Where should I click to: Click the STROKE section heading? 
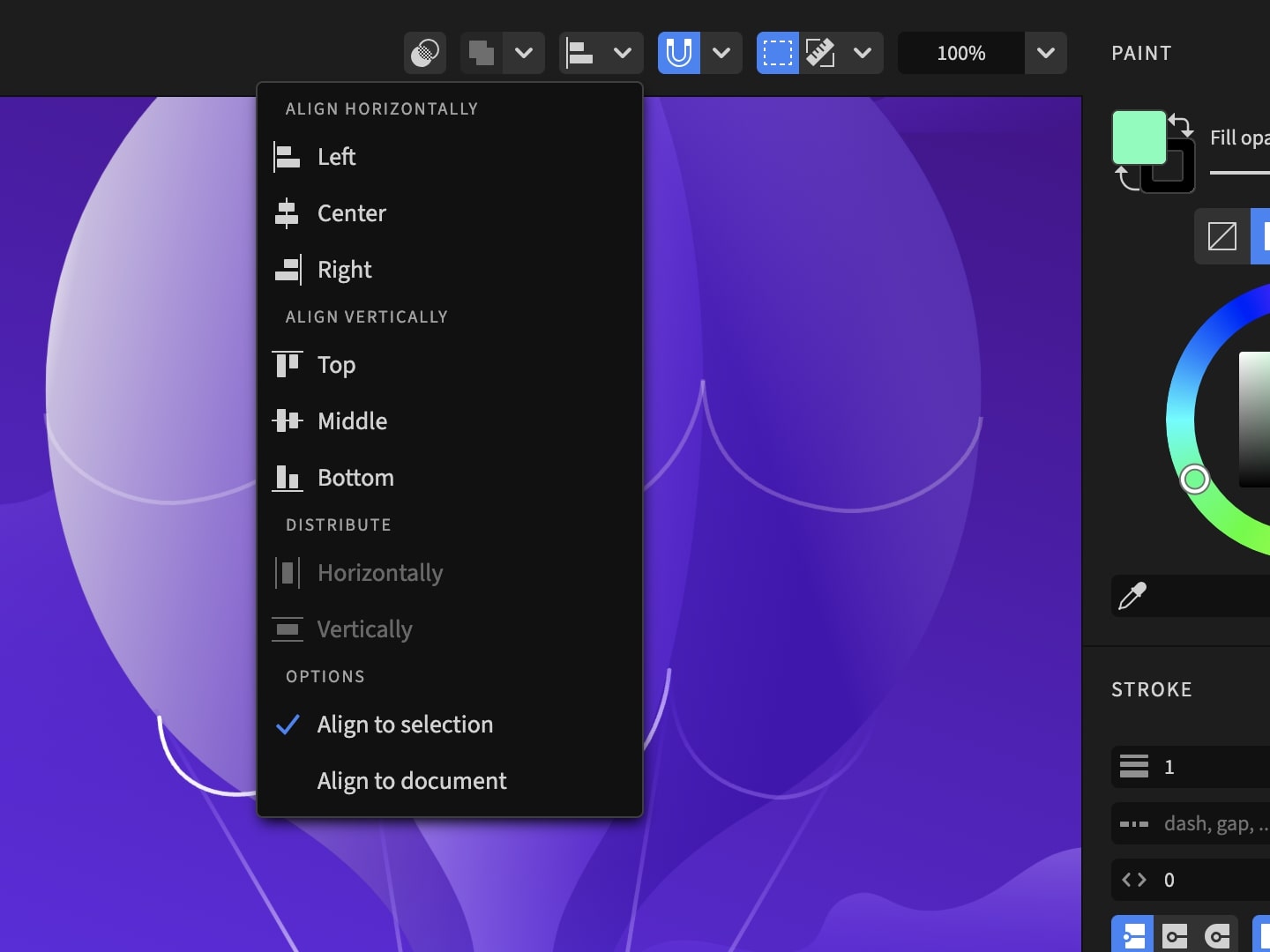coord(1152,689)
